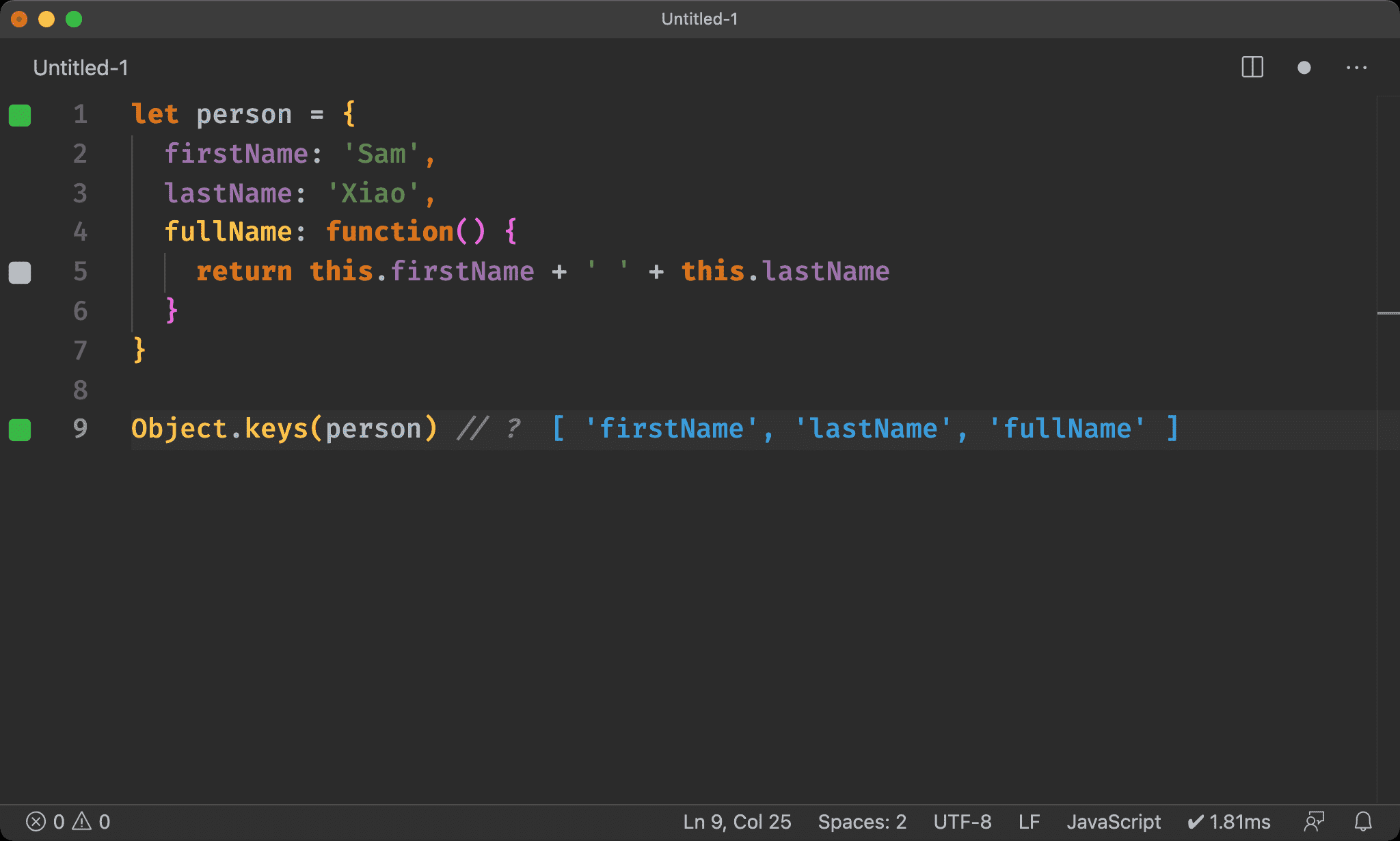
Task: Select the Untitled-1 editor tab
Action: pos(81,68)
